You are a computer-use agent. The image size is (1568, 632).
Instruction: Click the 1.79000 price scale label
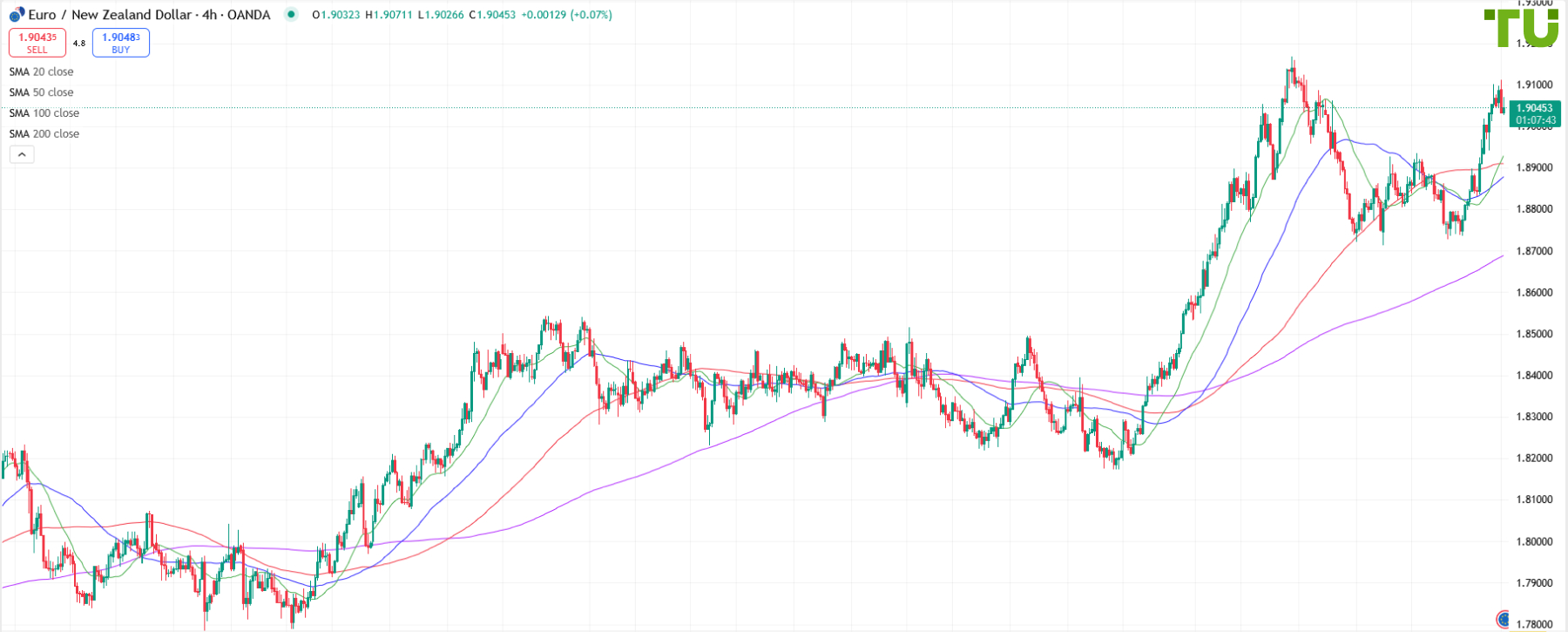click(x=1535, y=583)
